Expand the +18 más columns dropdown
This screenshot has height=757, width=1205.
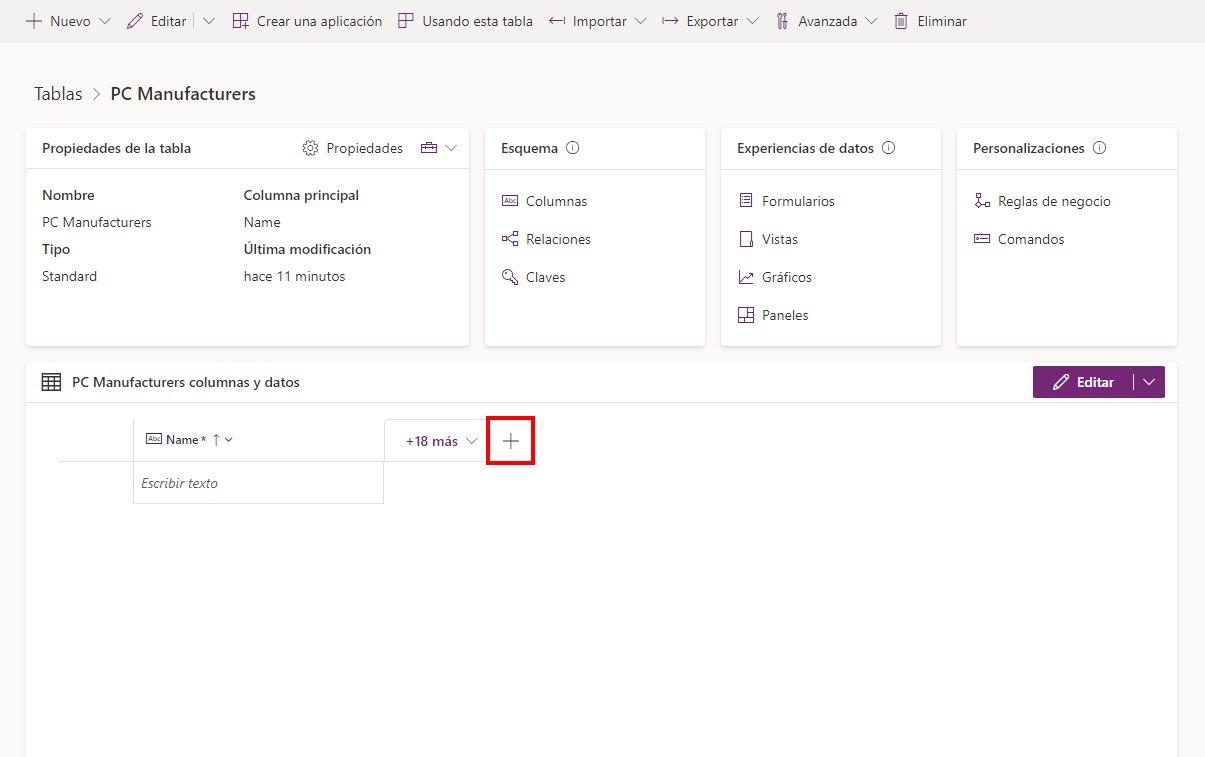(x=471, y=440)
